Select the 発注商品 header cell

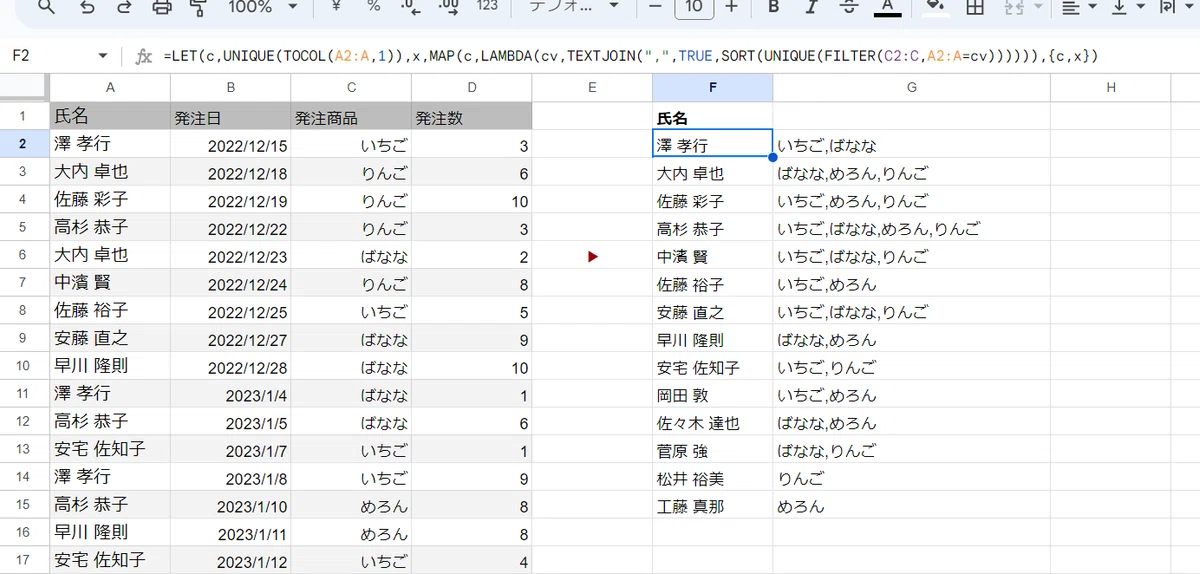tap(351, 116)
